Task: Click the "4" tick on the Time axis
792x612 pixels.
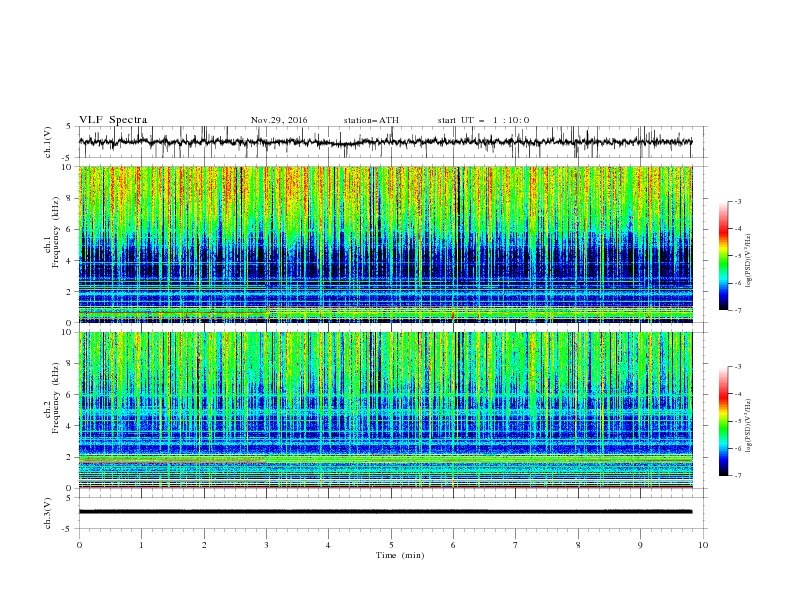Action: [328, 545]
